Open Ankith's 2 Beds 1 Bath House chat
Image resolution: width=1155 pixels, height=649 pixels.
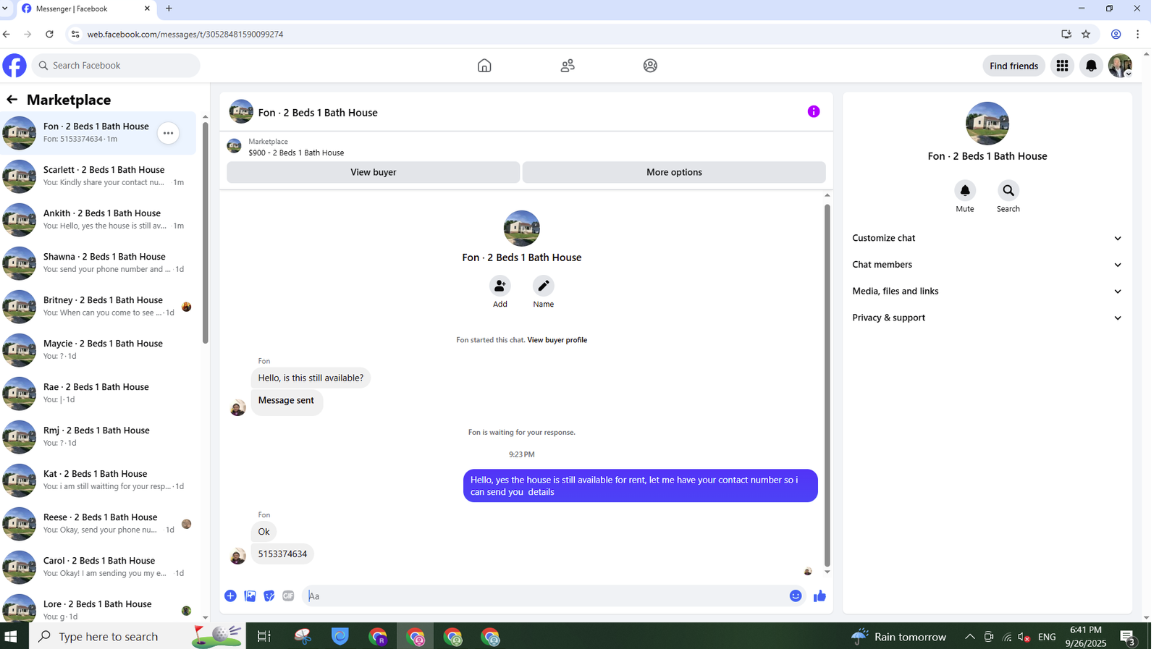[99, 220]
